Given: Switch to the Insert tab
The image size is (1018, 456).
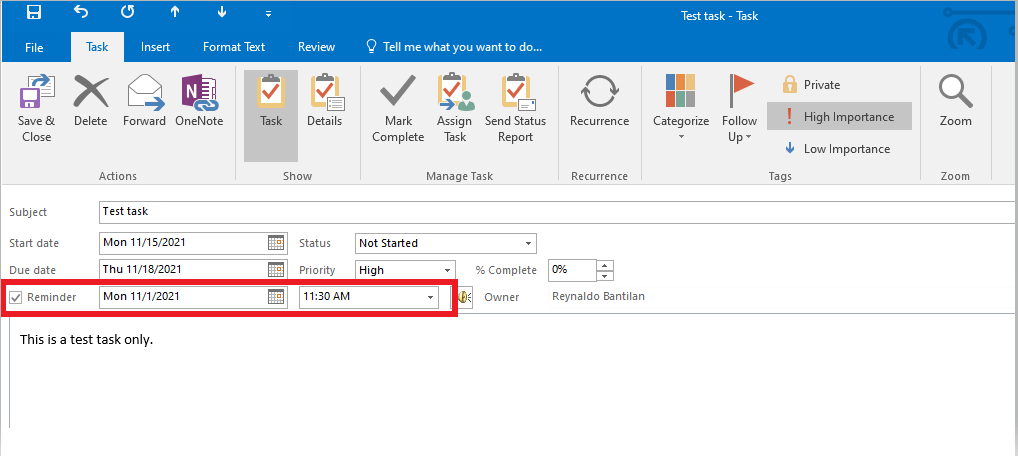Looking at the screenshot, I should (156, 47).
